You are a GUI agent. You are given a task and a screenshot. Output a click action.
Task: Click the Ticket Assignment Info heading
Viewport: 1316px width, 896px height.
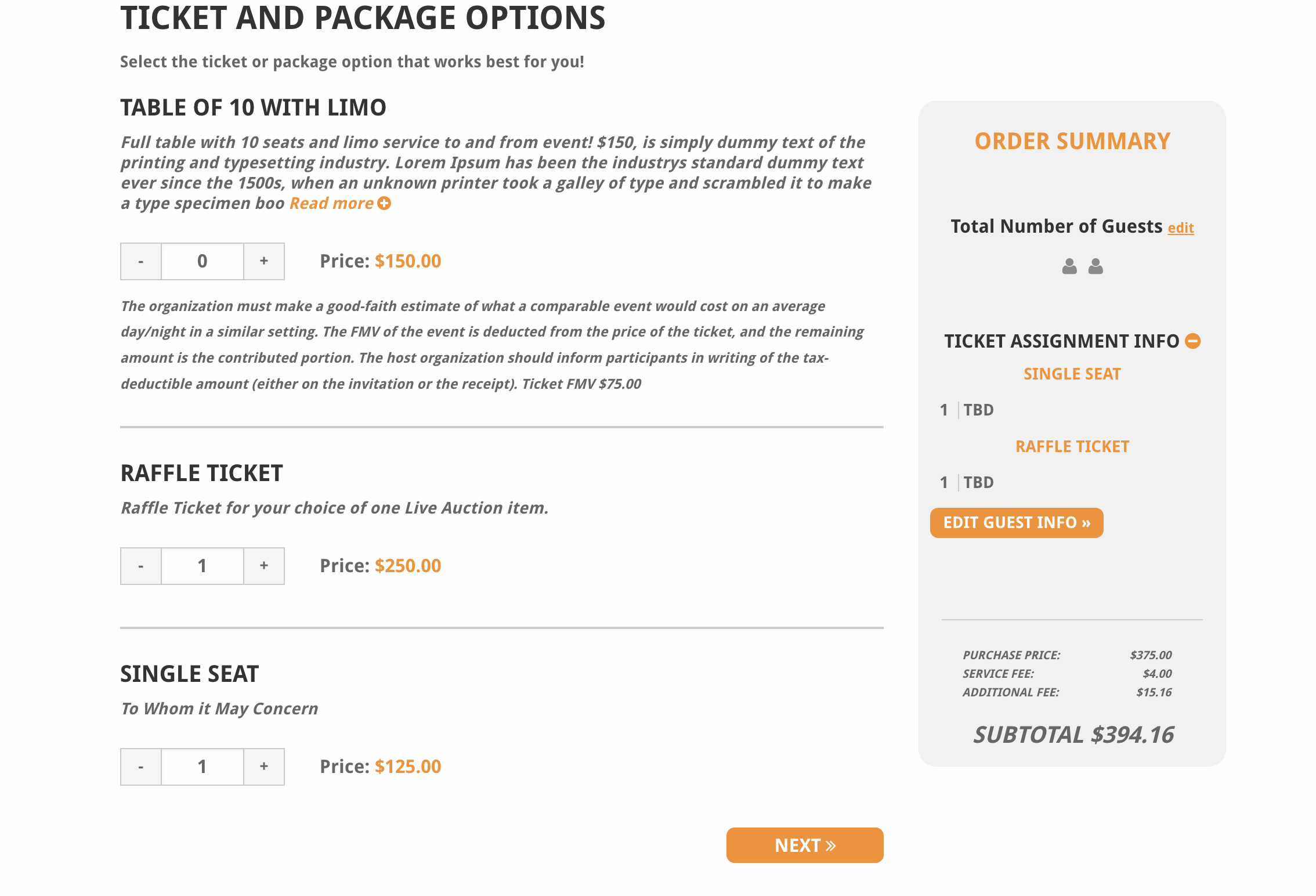[1061, 341]
